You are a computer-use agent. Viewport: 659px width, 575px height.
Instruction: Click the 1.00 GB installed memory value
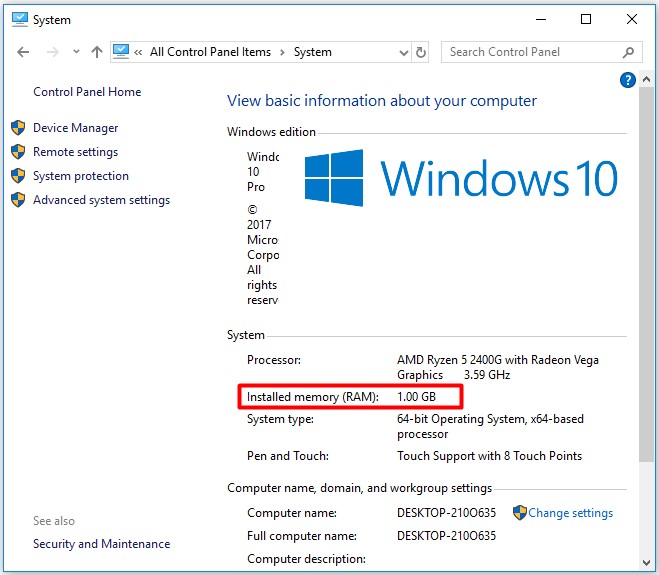[416, 396]
